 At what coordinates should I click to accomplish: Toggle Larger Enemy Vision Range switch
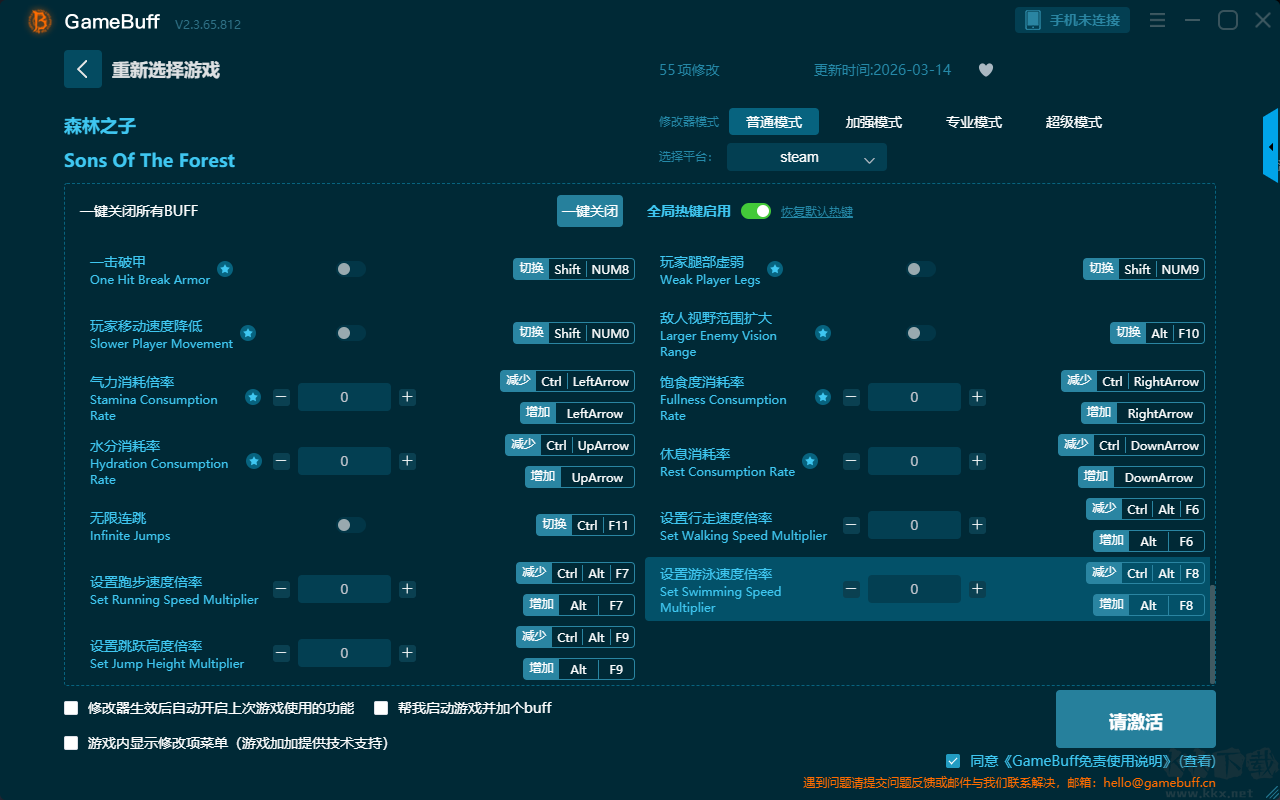[x=920, y=333]
